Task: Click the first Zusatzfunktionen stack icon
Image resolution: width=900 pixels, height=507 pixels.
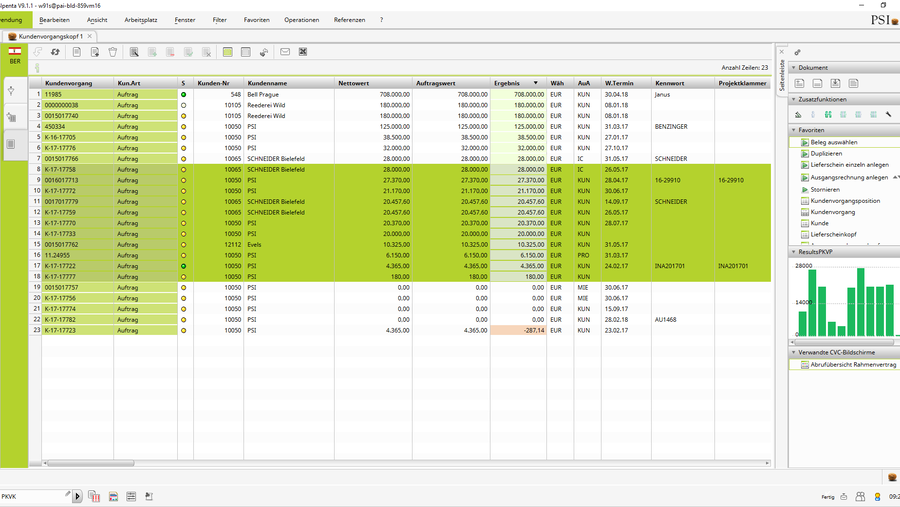Action: pos(798,115)
